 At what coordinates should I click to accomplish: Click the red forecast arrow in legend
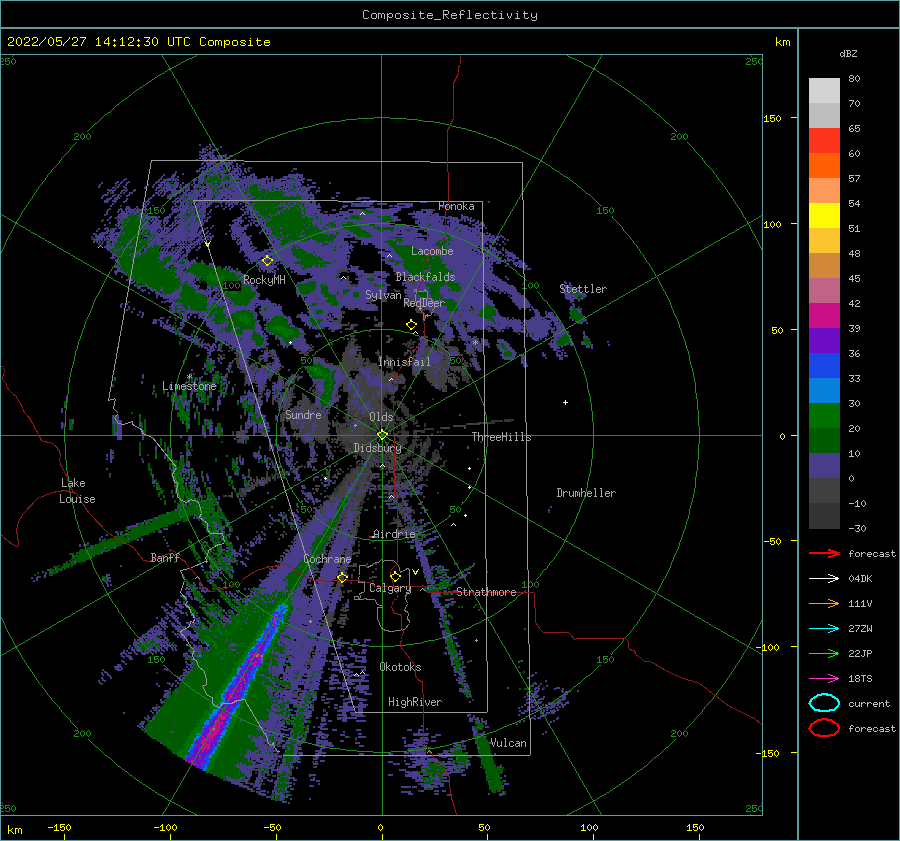(824, 553)
